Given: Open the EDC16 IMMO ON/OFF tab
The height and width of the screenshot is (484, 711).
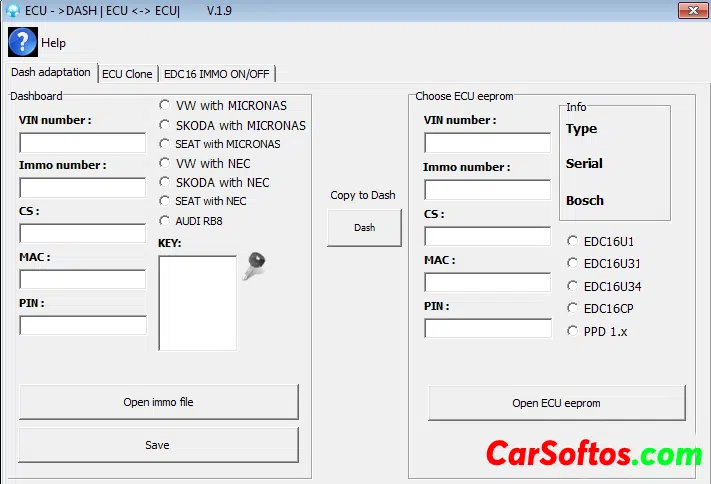Looking at the screenshot, I should coord(216,74).
